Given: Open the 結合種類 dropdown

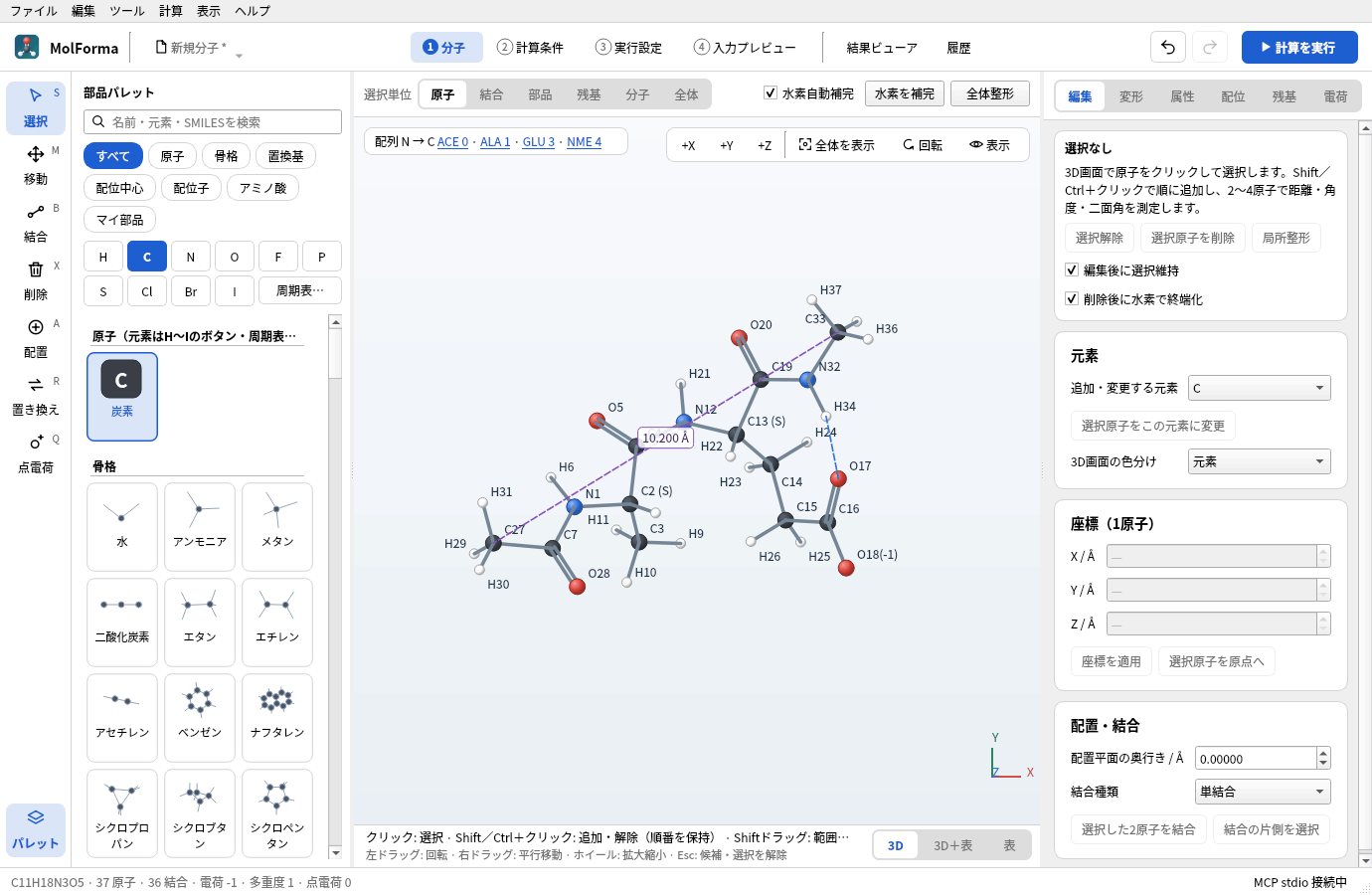Looking at the screenshot, I should (1263, 792).
